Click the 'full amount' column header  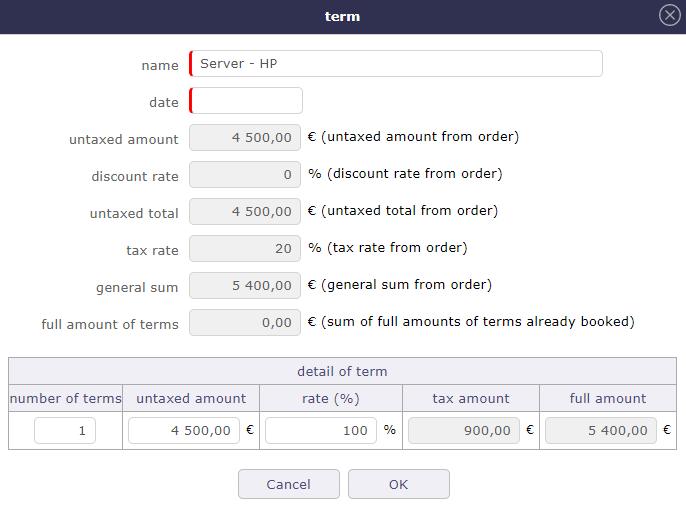(x=608, y=398)
